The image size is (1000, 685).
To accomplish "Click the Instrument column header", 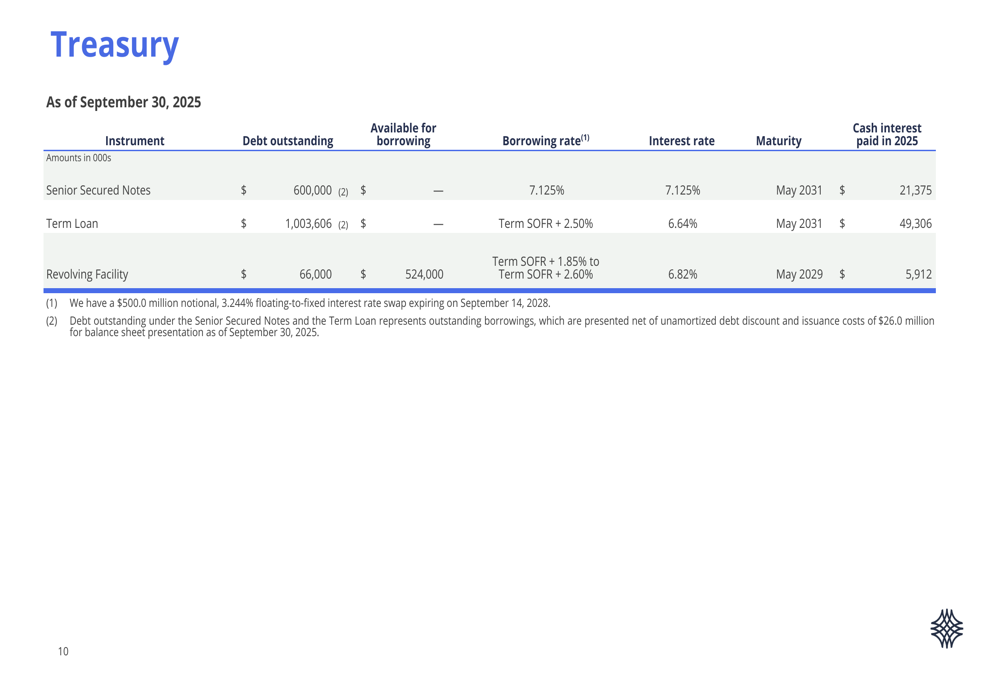I will coord(134,141).
